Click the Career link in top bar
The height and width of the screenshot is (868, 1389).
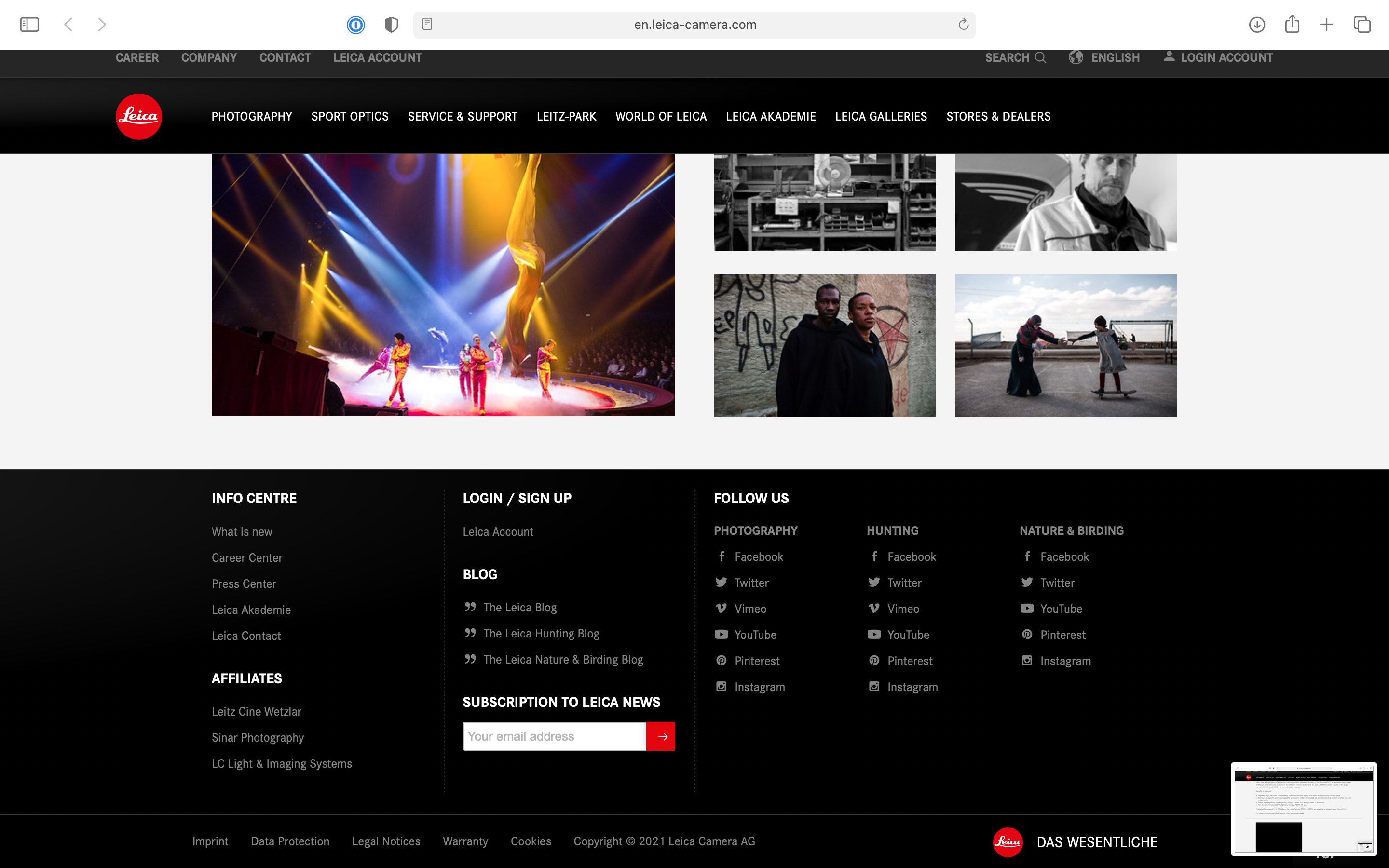tap(137, 57)
